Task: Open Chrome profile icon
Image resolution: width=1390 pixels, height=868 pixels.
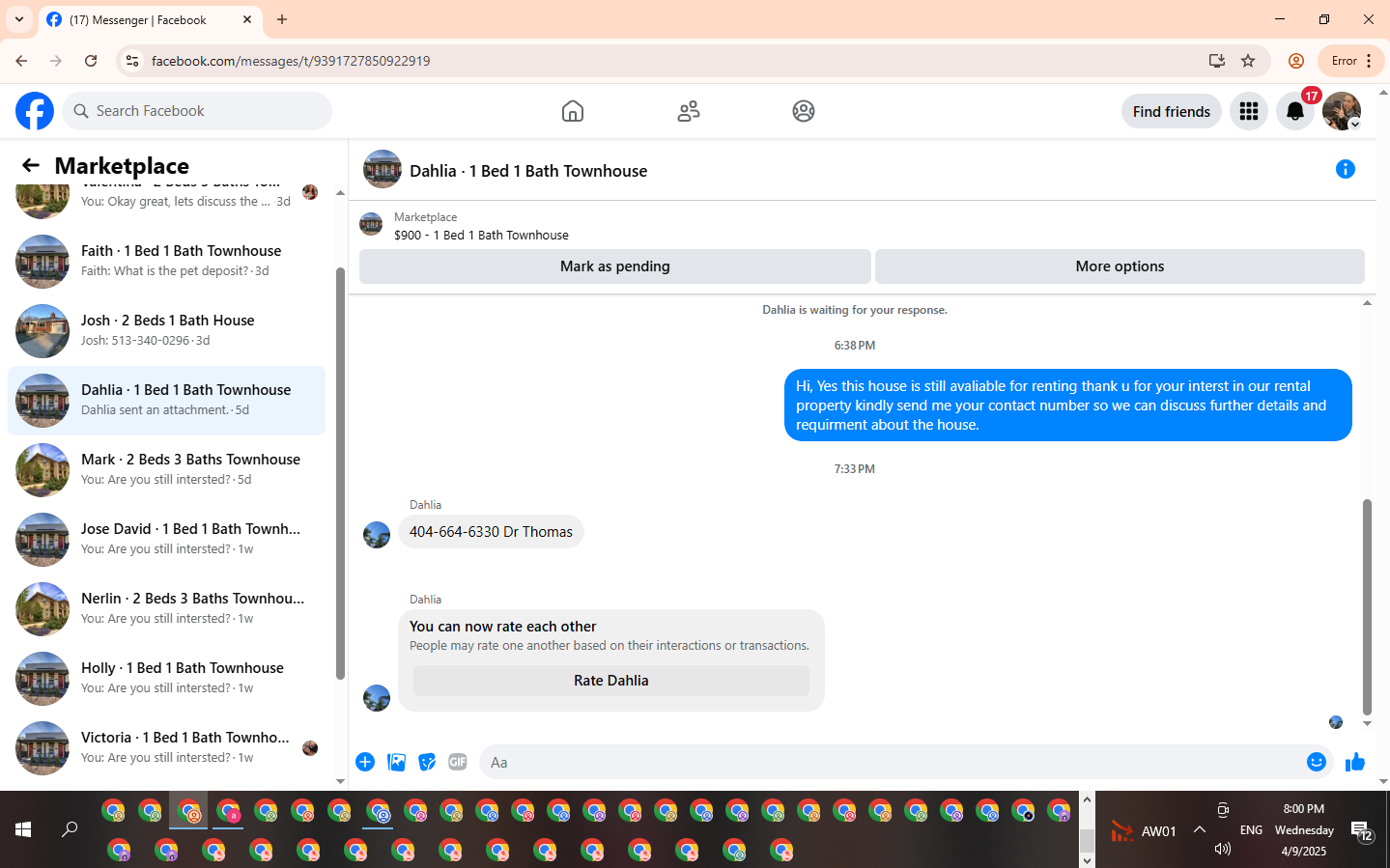Action: [x=1296, y=61]
